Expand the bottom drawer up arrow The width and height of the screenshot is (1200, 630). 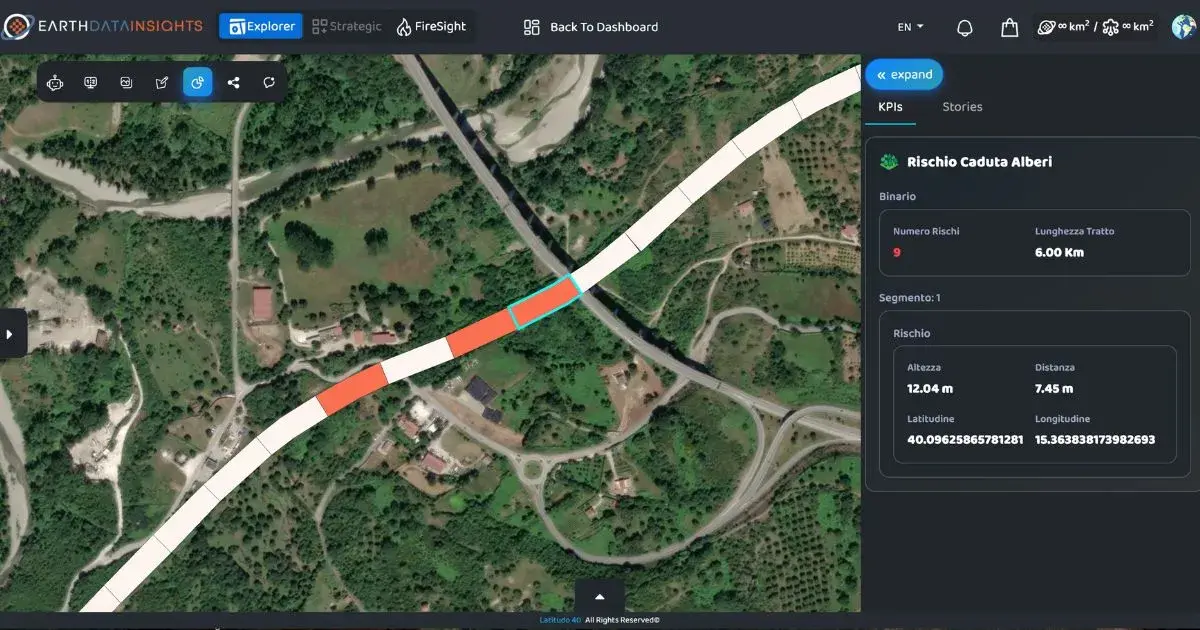(600, 596)
